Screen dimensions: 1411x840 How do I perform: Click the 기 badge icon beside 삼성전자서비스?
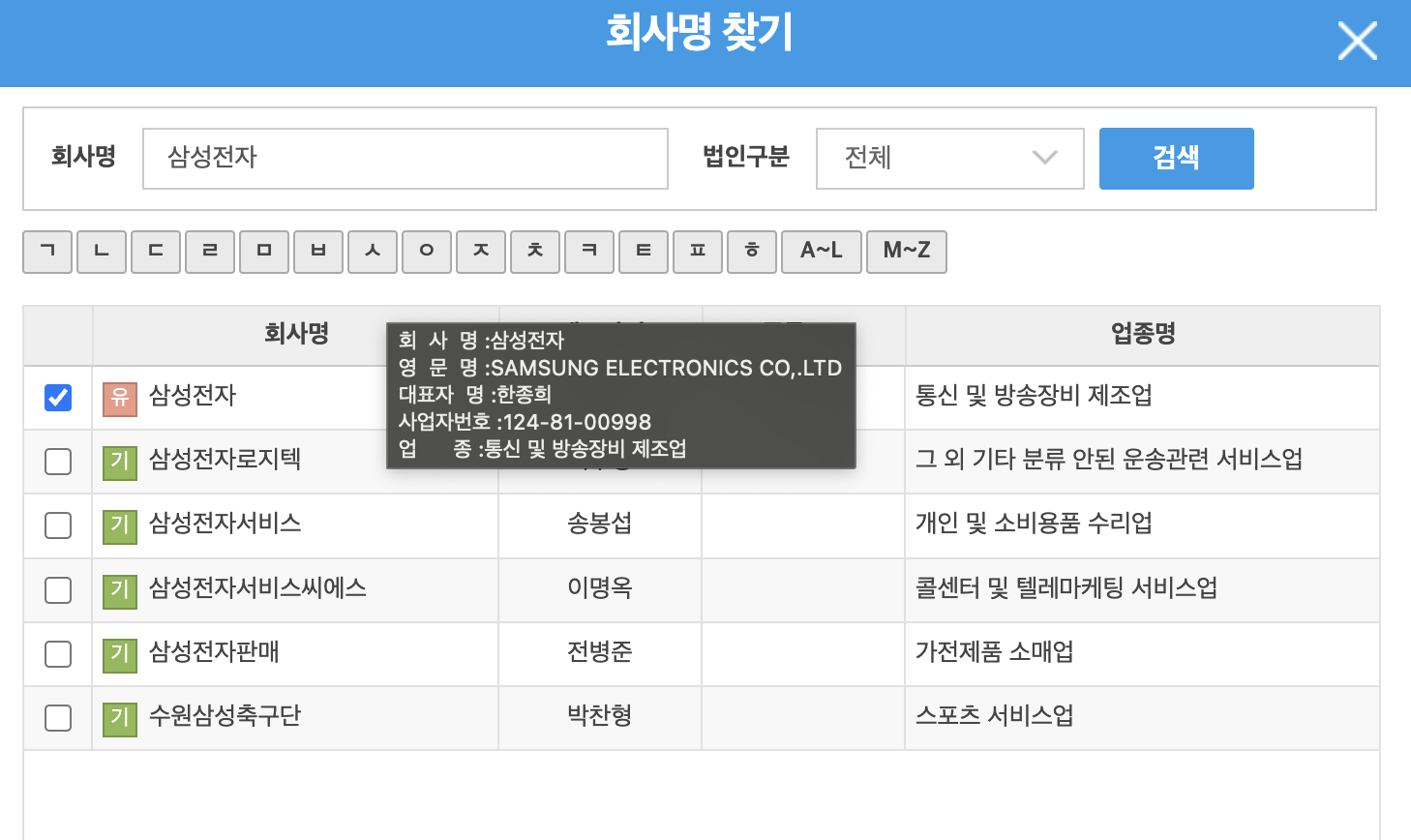pos(120,525)
